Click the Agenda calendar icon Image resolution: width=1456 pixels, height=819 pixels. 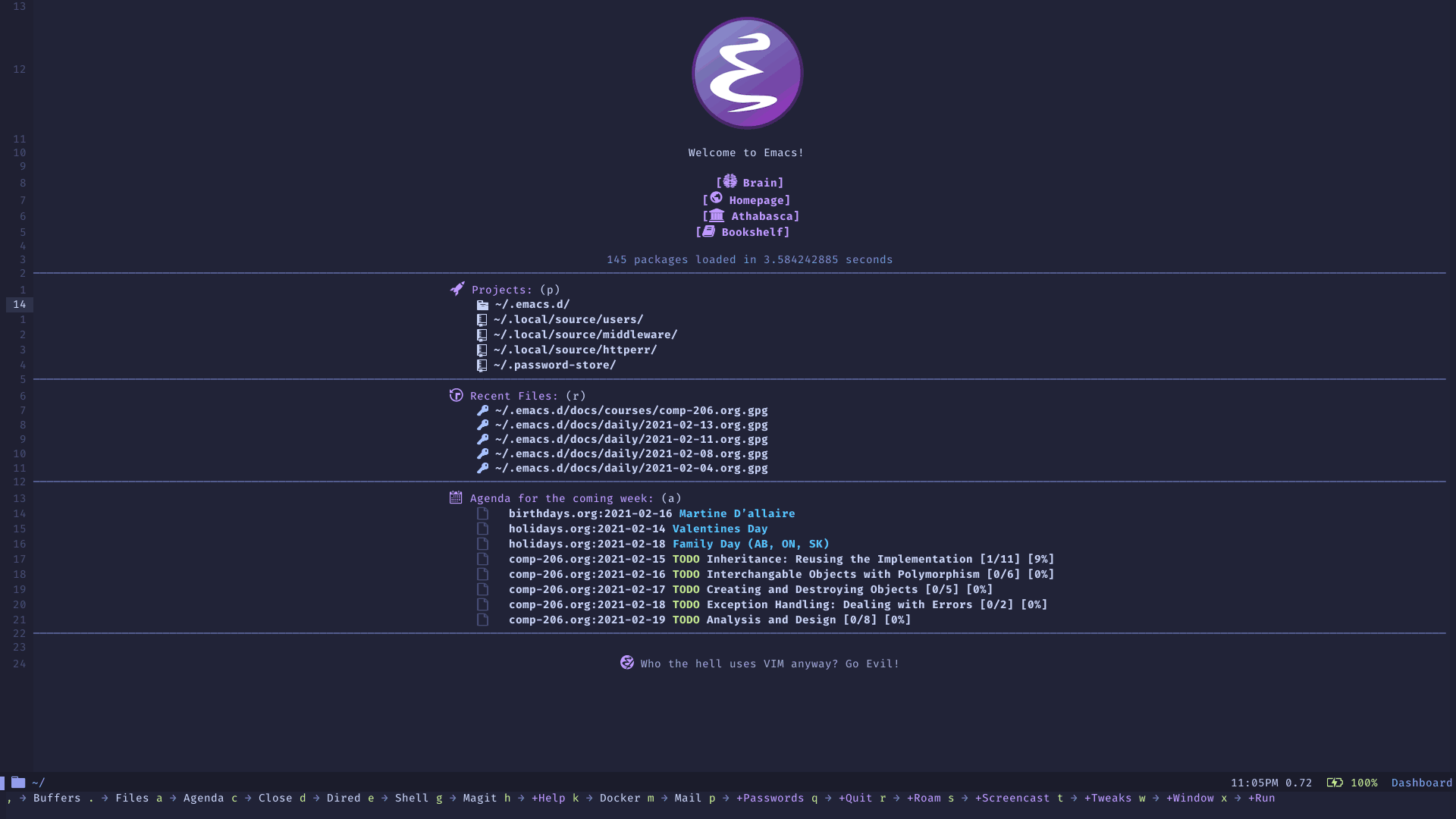(455, 498)
